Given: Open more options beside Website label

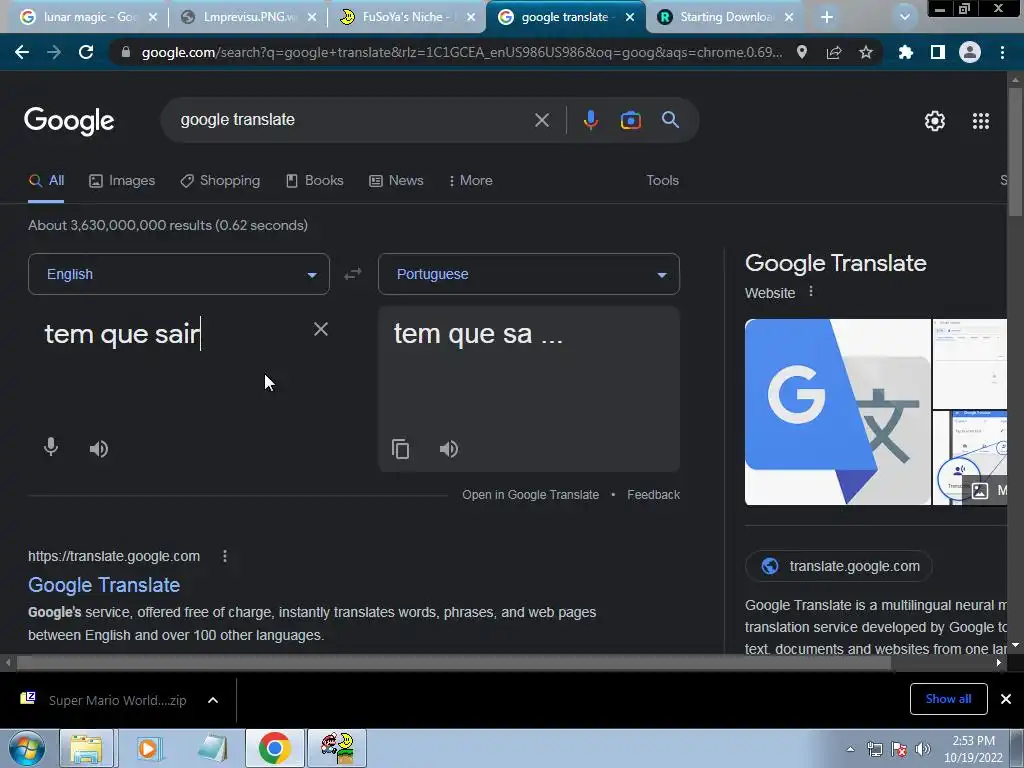Looking at the screenshot, I should [811, 291].
